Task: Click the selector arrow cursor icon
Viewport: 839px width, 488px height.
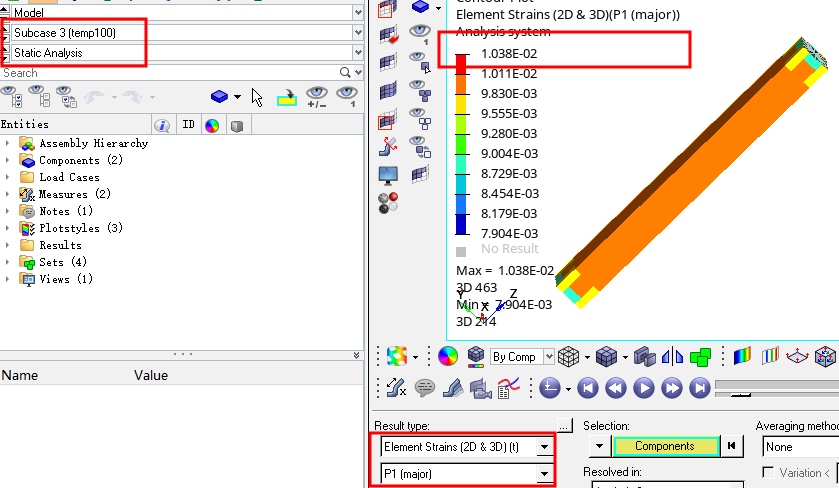Action: click(257, 97)
